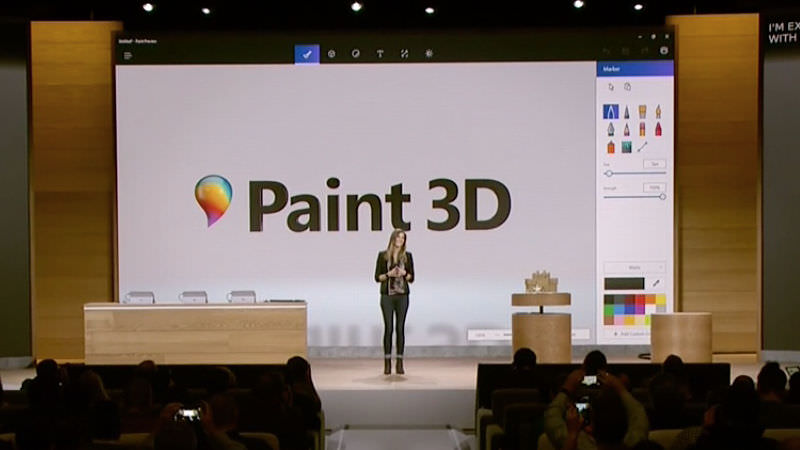800x450 pixels.
Task: Click the current color preview bar
Action: [624, 284]
